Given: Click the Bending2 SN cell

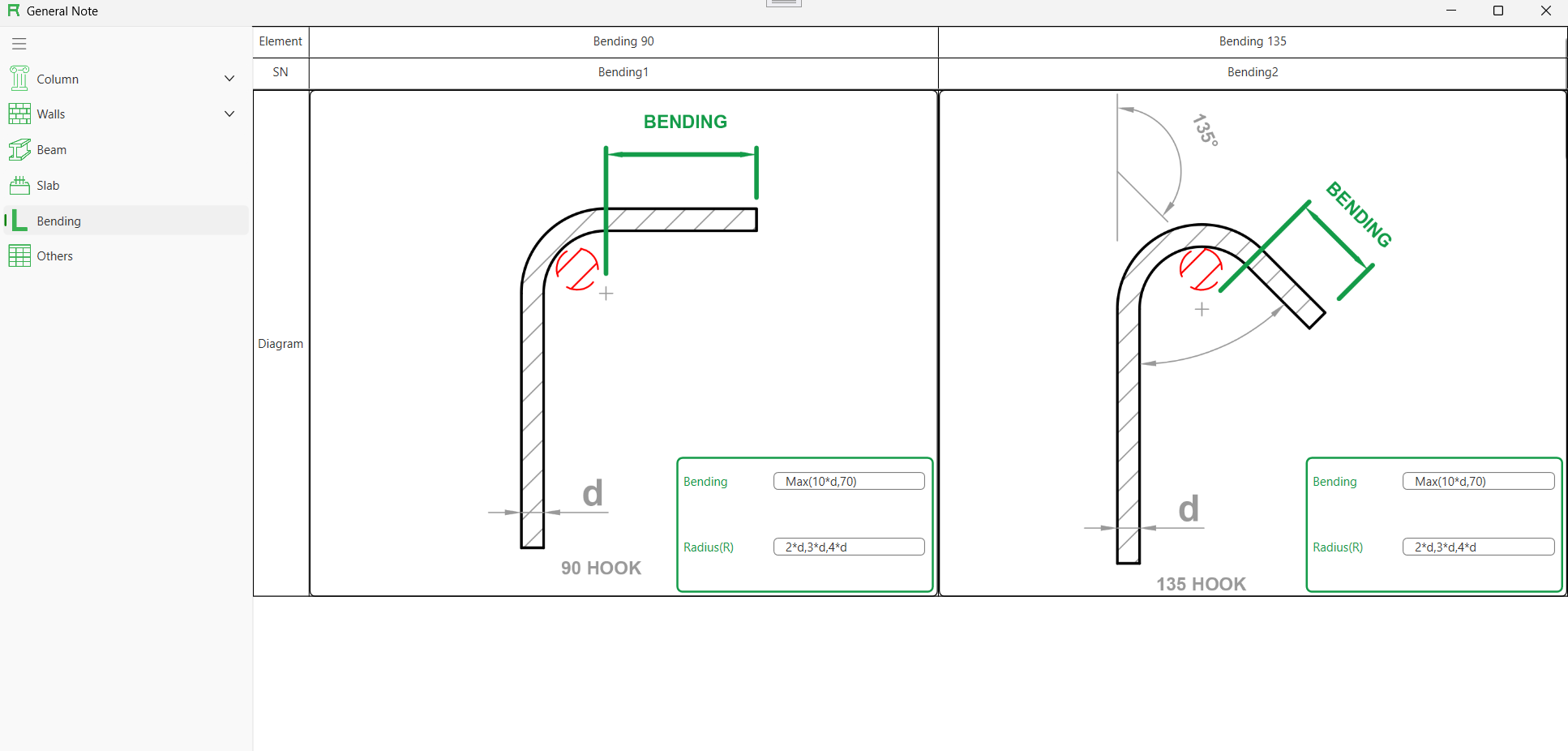Looking at the screenshot, I should 1252,72.
